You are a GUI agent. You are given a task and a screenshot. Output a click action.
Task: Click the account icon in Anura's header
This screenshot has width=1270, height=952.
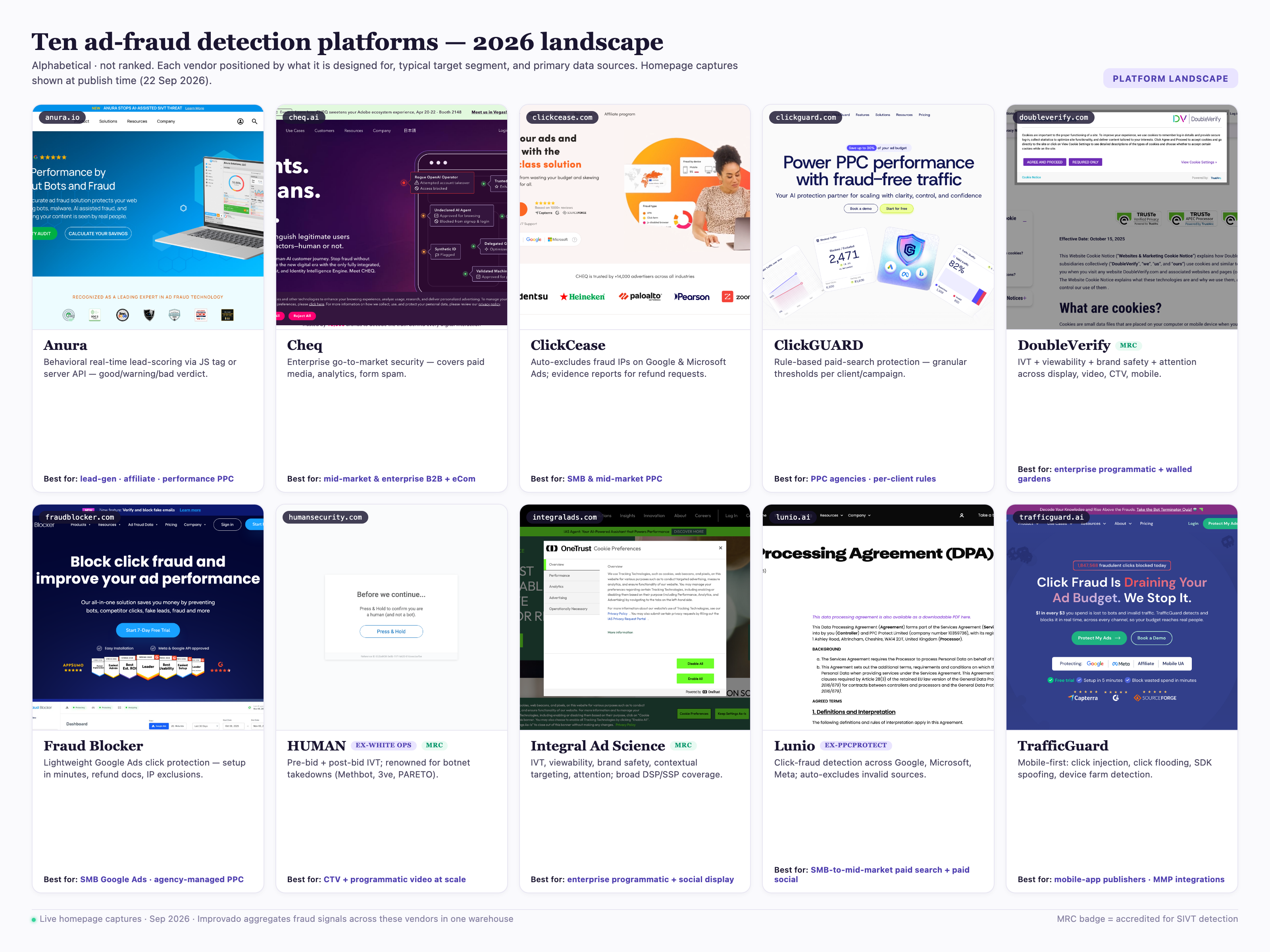(240, 121)
